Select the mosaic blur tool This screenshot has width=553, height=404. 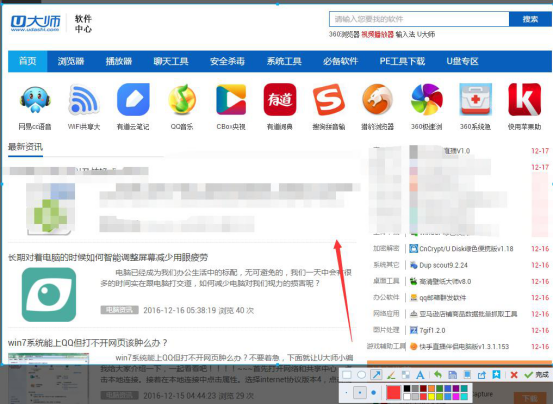click(x=406, y=375)
